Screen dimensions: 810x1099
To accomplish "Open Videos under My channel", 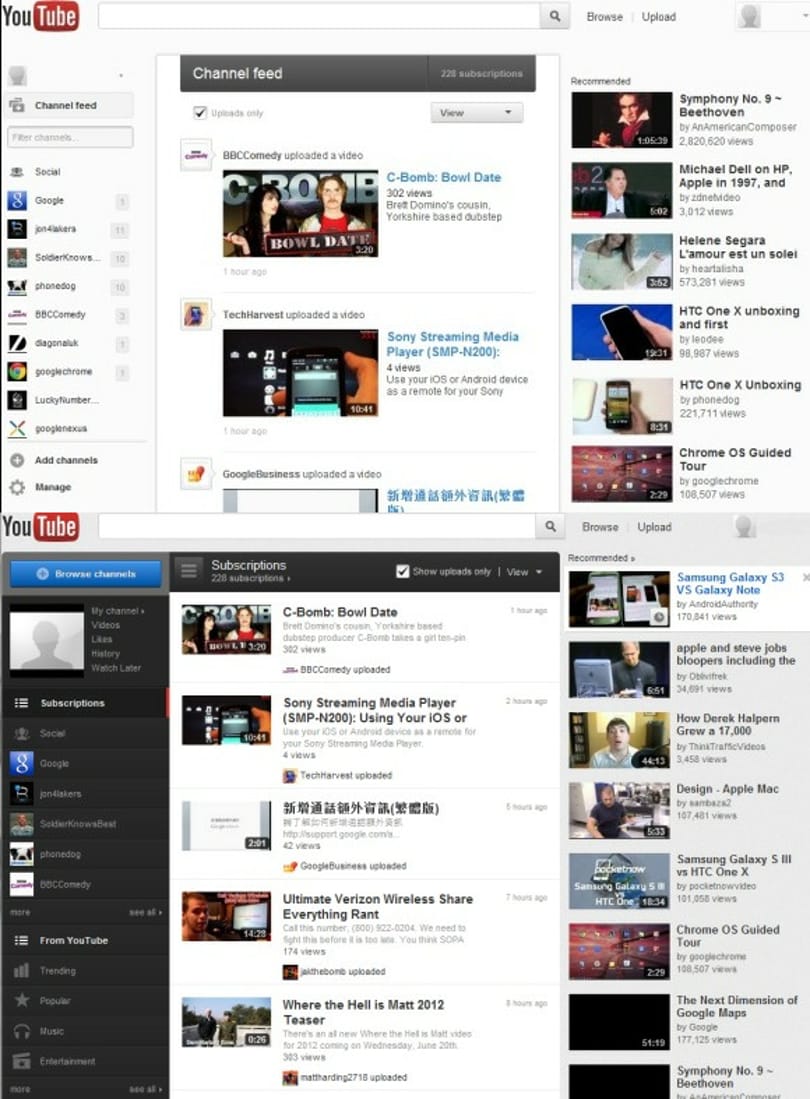I will [x=106, y=625].
